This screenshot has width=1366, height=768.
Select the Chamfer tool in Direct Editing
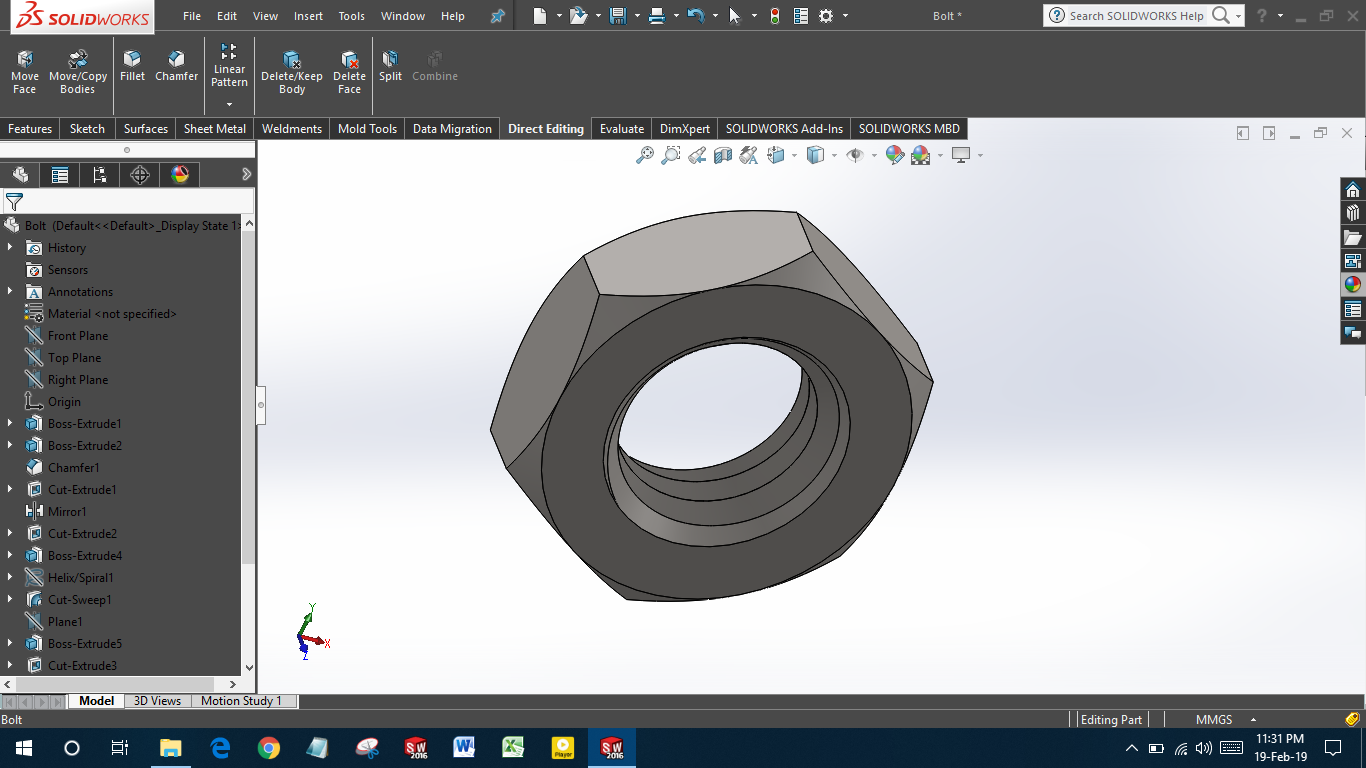(176, 66)
